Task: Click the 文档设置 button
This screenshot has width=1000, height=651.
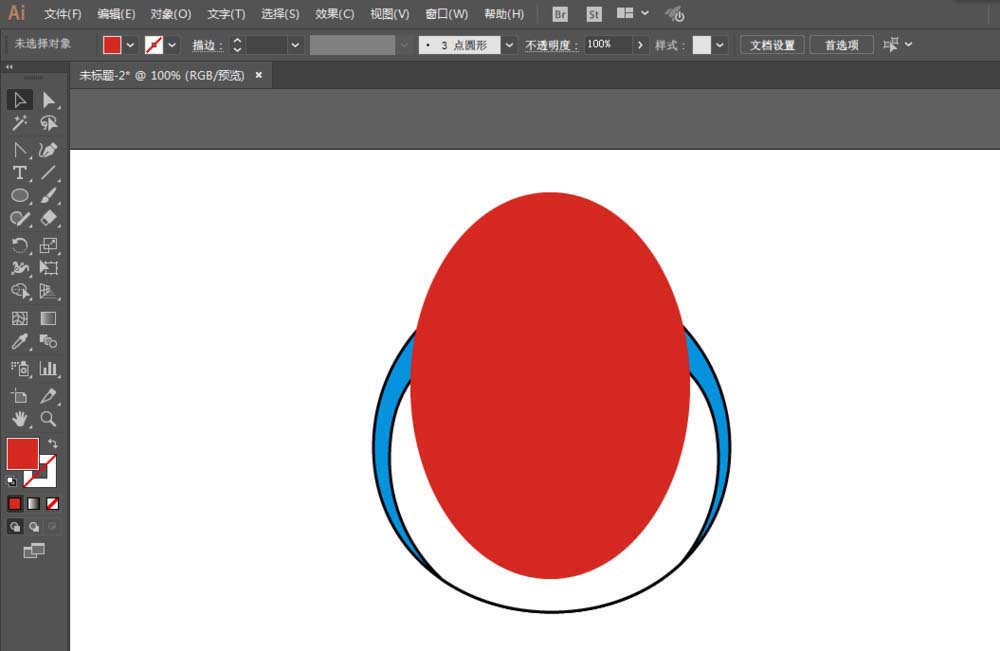Action: click(772, 45)
